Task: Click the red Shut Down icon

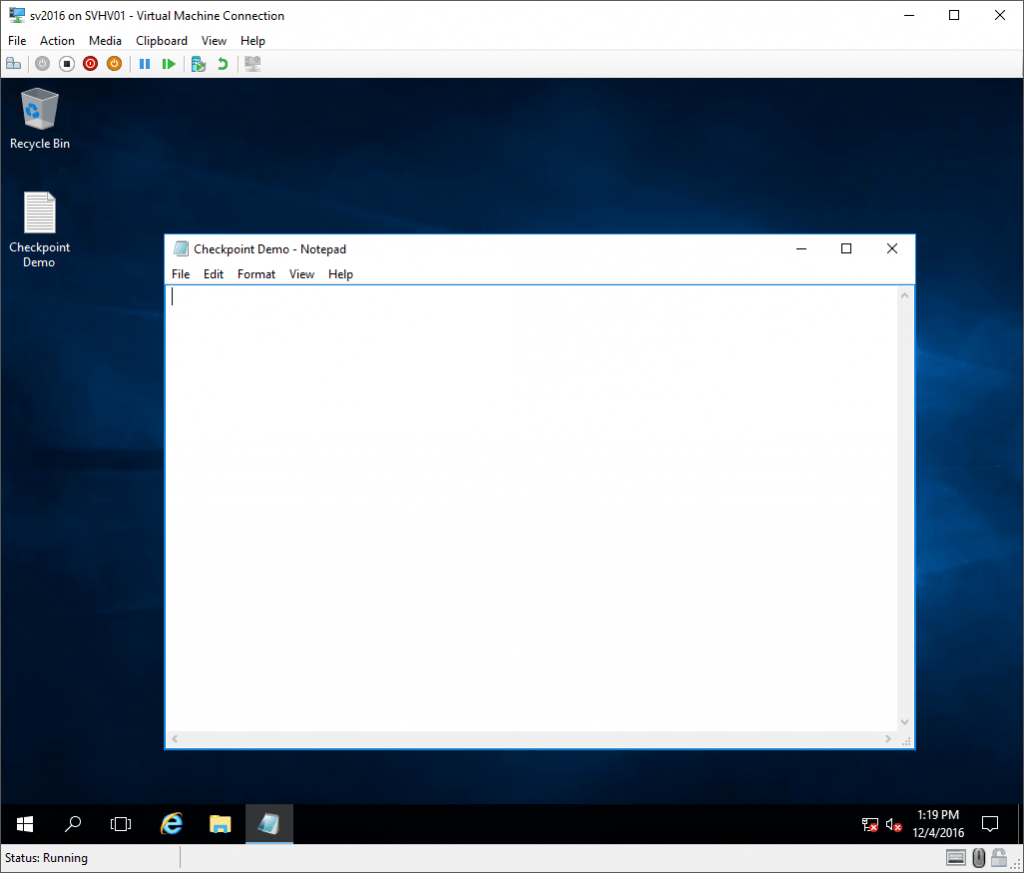Action: (91, 64)
